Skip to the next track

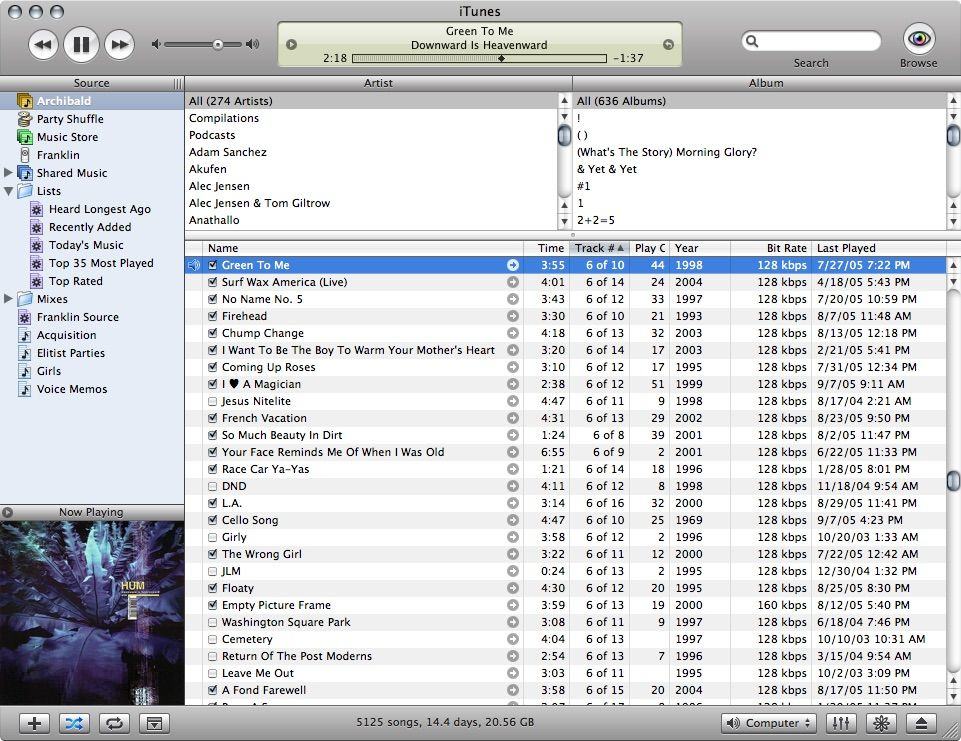(x=119, y=44)
